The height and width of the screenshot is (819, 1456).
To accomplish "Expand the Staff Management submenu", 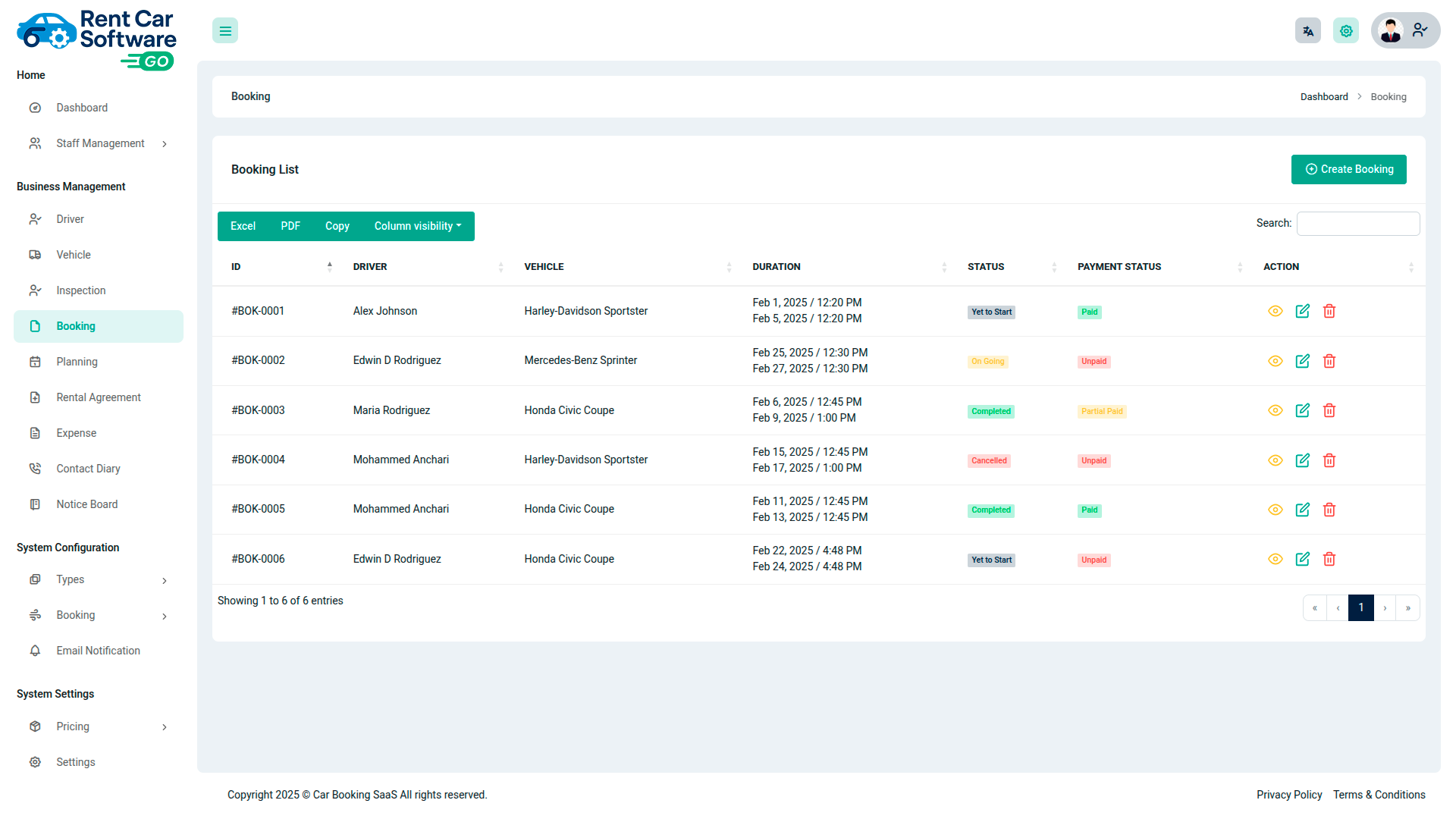I will pyautogui.click(x=99, y=143).
